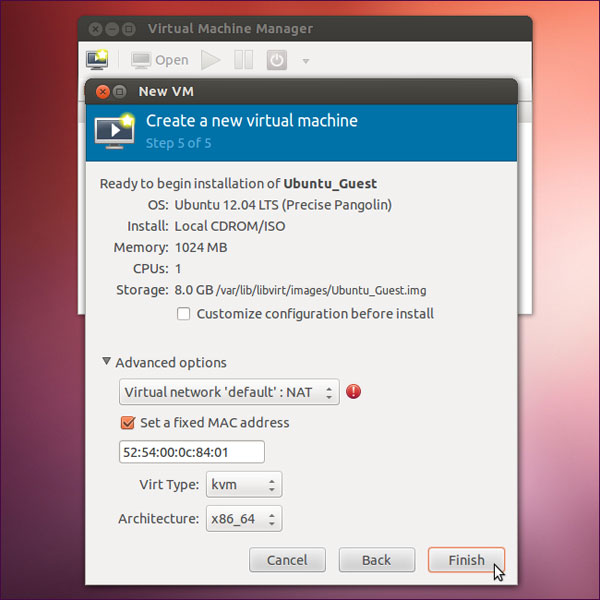Click the 'Ubuntu 12.04 LTS (Precise Pangolin)' text
The height and width of the screenshot is (600, 600).
[283, 205]
